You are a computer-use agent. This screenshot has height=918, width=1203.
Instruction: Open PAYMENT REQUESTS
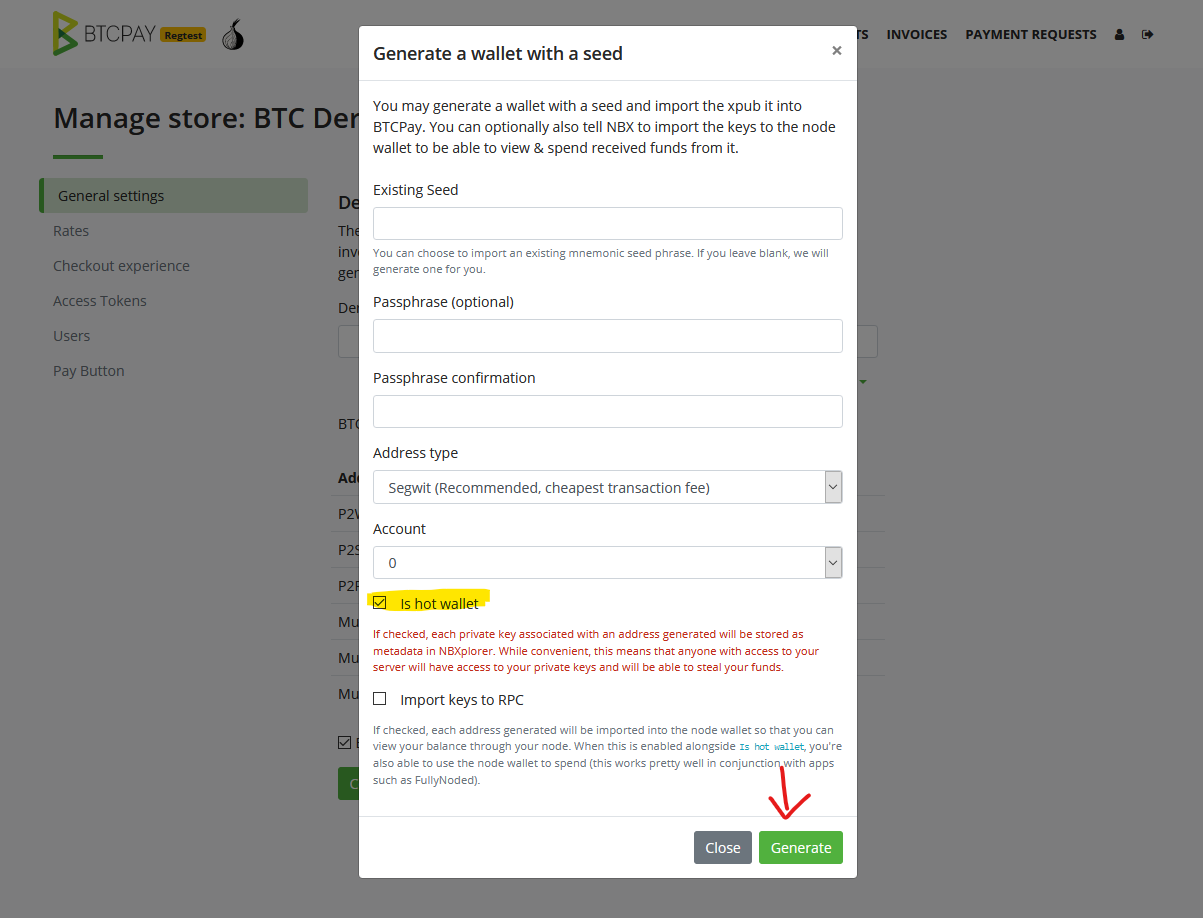click(1030, 34)
